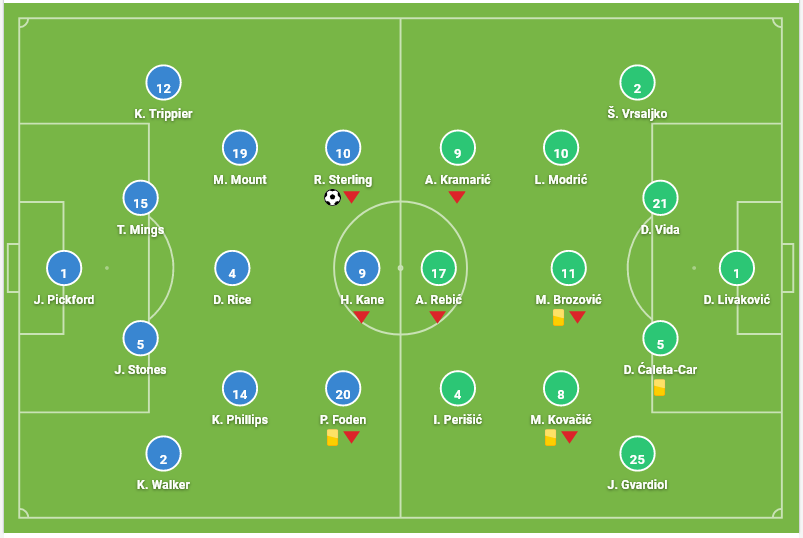This screenshot has height=538, width=803.
Task: Click the substitution arrow under P. Foden
Action: (351, 437)
